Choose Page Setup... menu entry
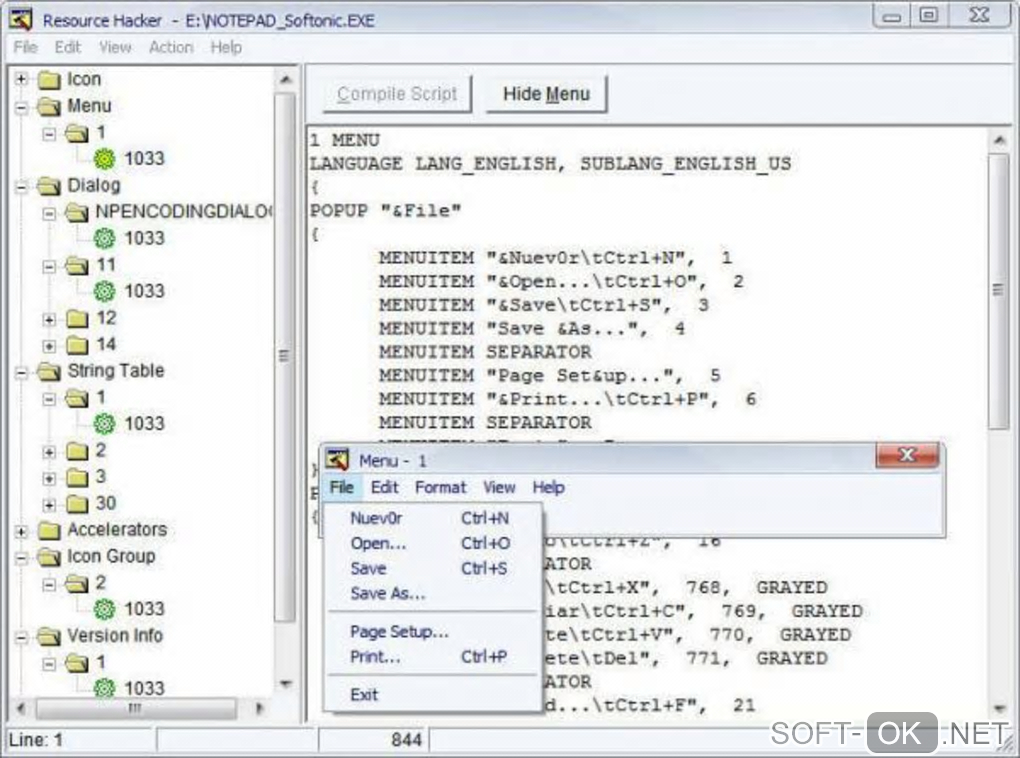 (x=432, y=631)
